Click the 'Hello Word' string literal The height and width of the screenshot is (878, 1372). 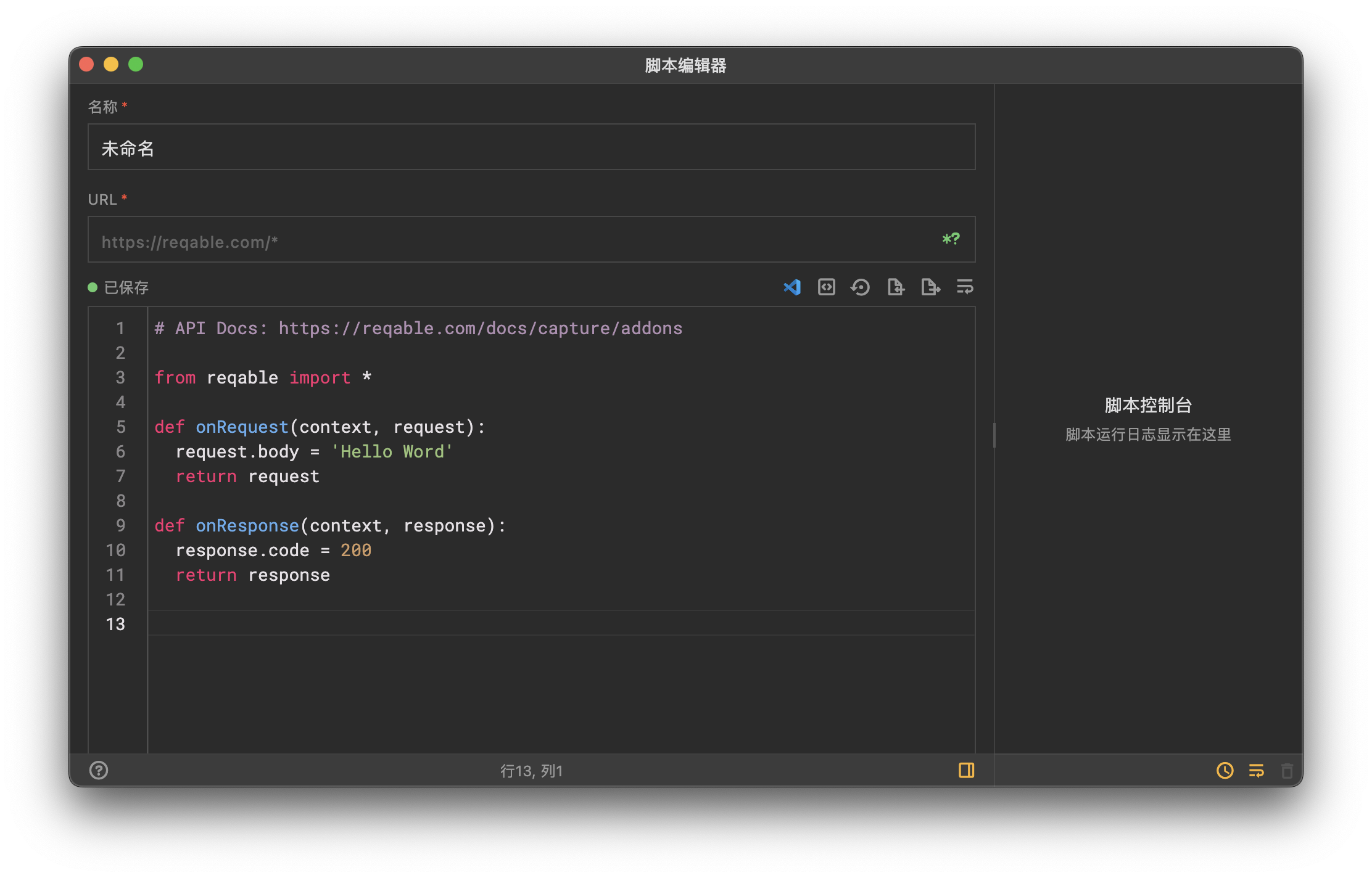pyautogui.click(x=392, y=451)
